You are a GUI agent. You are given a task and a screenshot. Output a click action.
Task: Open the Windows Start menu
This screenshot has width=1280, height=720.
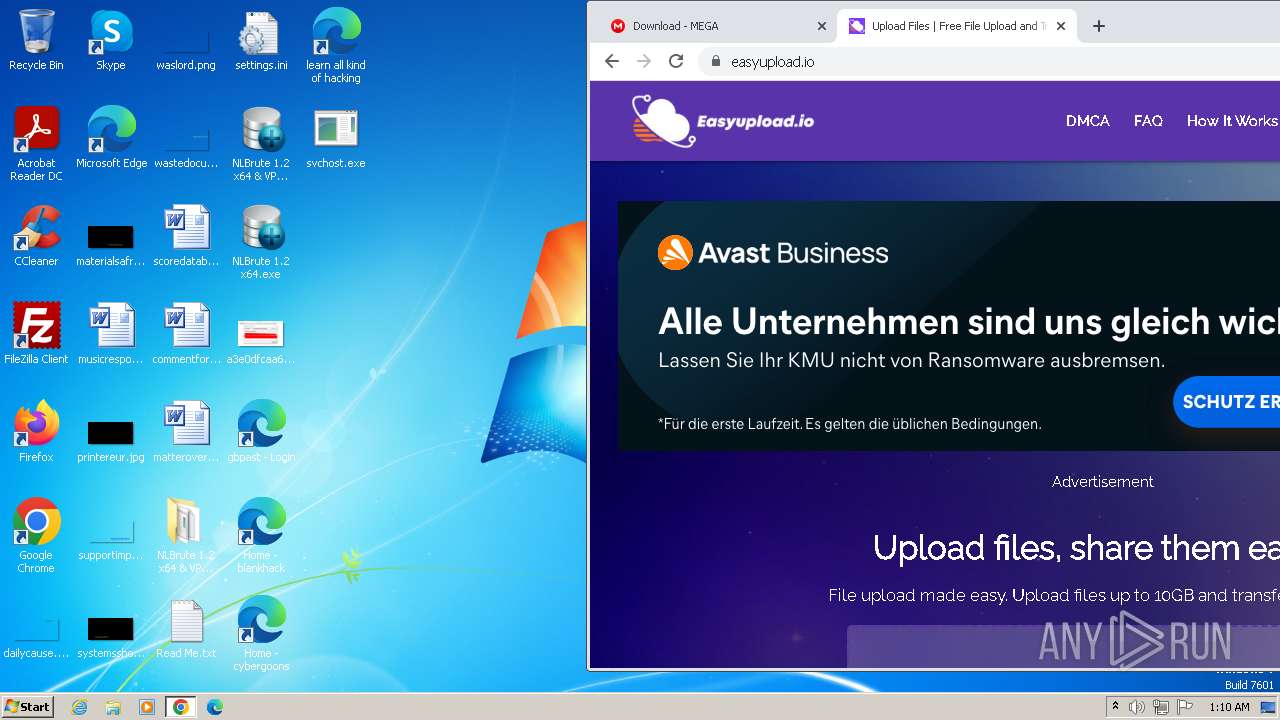pyautogui.click(x=28, y=707)
